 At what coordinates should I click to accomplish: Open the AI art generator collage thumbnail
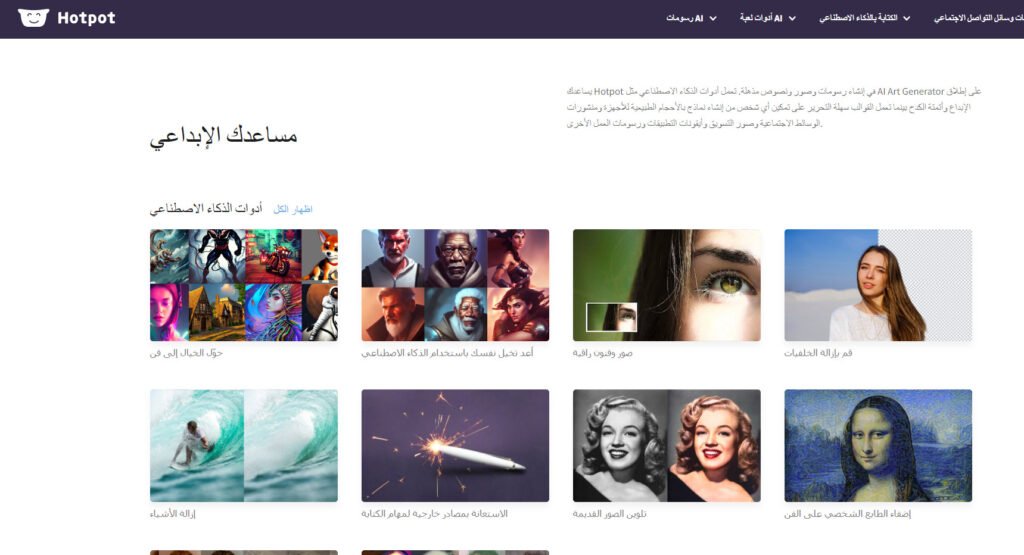244,285
